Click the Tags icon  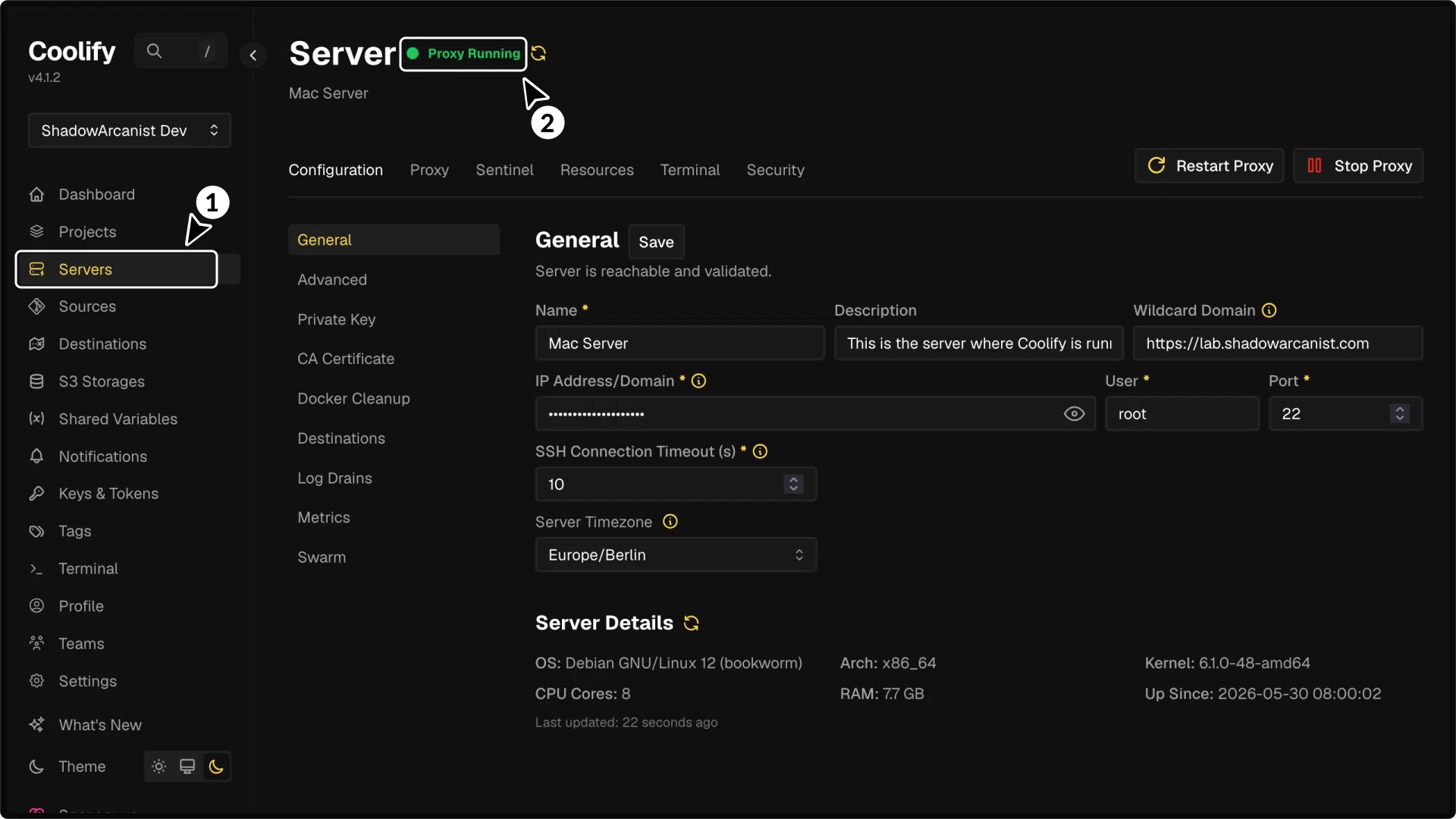coord(36,531)
